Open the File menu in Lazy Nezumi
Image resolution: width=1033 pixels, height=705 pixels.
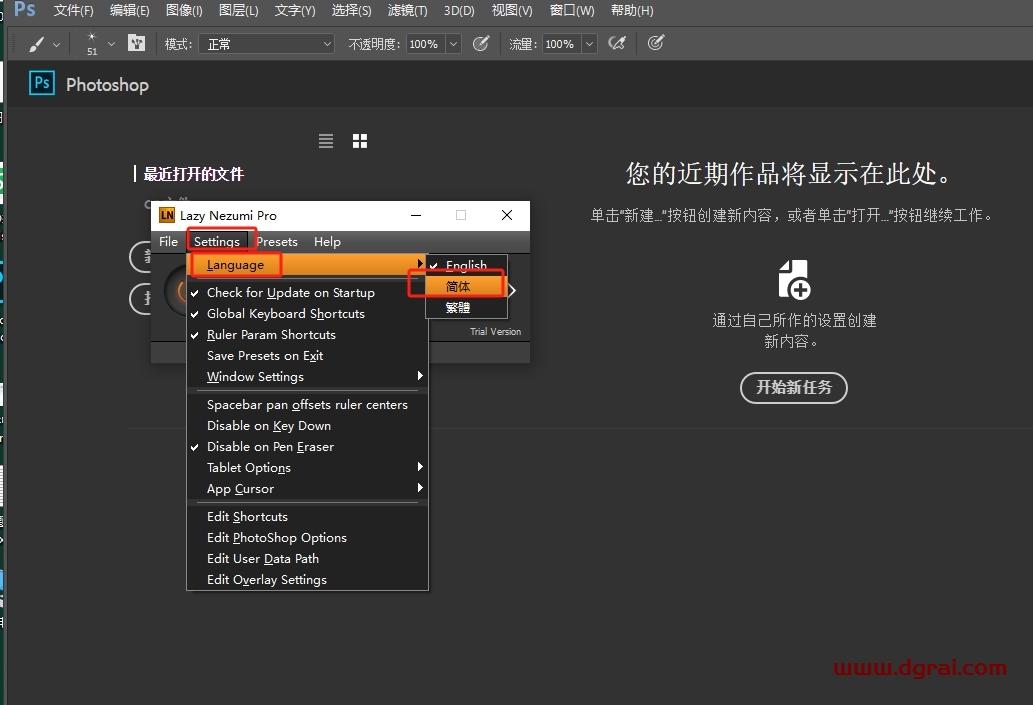(169, 242)
